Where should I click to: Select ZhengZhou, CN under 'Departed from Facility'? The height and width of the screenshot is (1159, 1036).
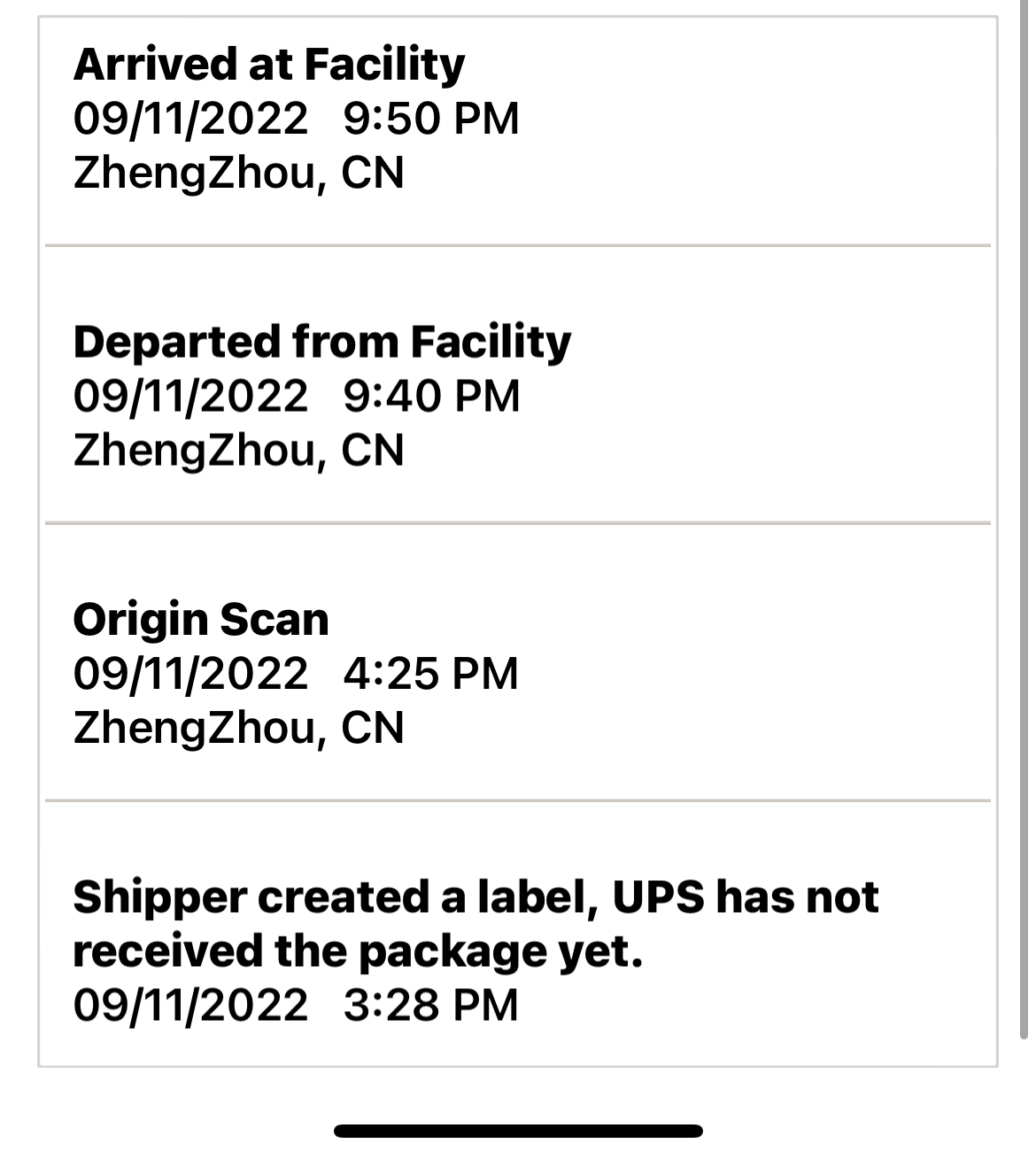point(238,450)
